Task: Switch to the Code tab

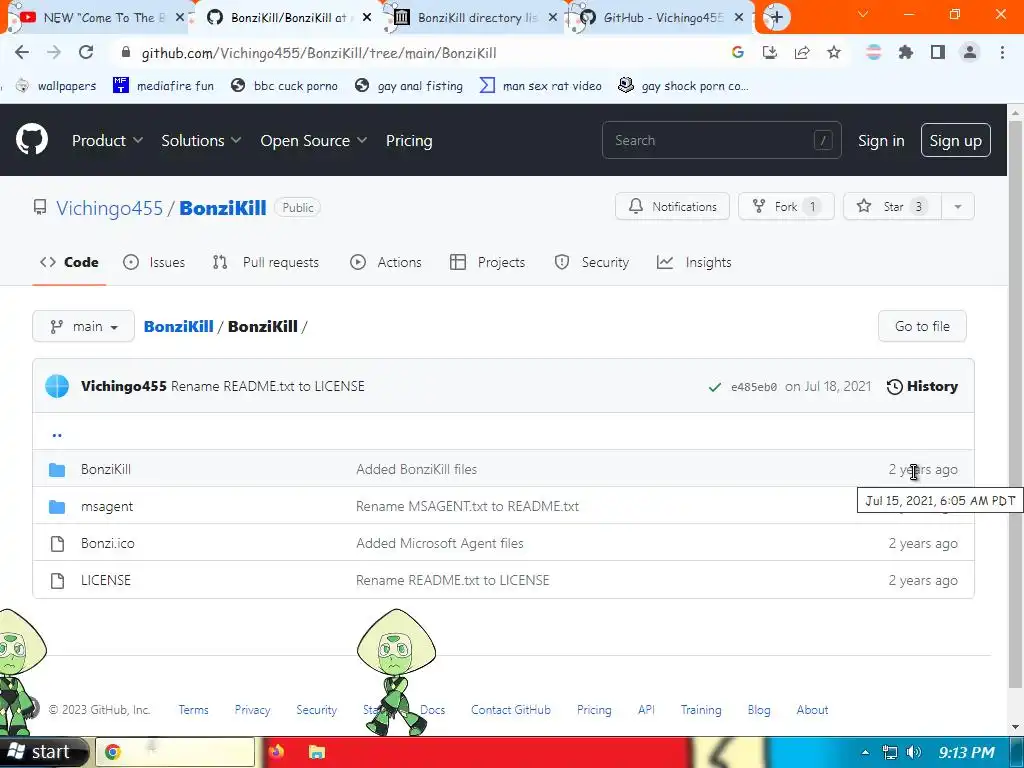Action: (69, 262)
